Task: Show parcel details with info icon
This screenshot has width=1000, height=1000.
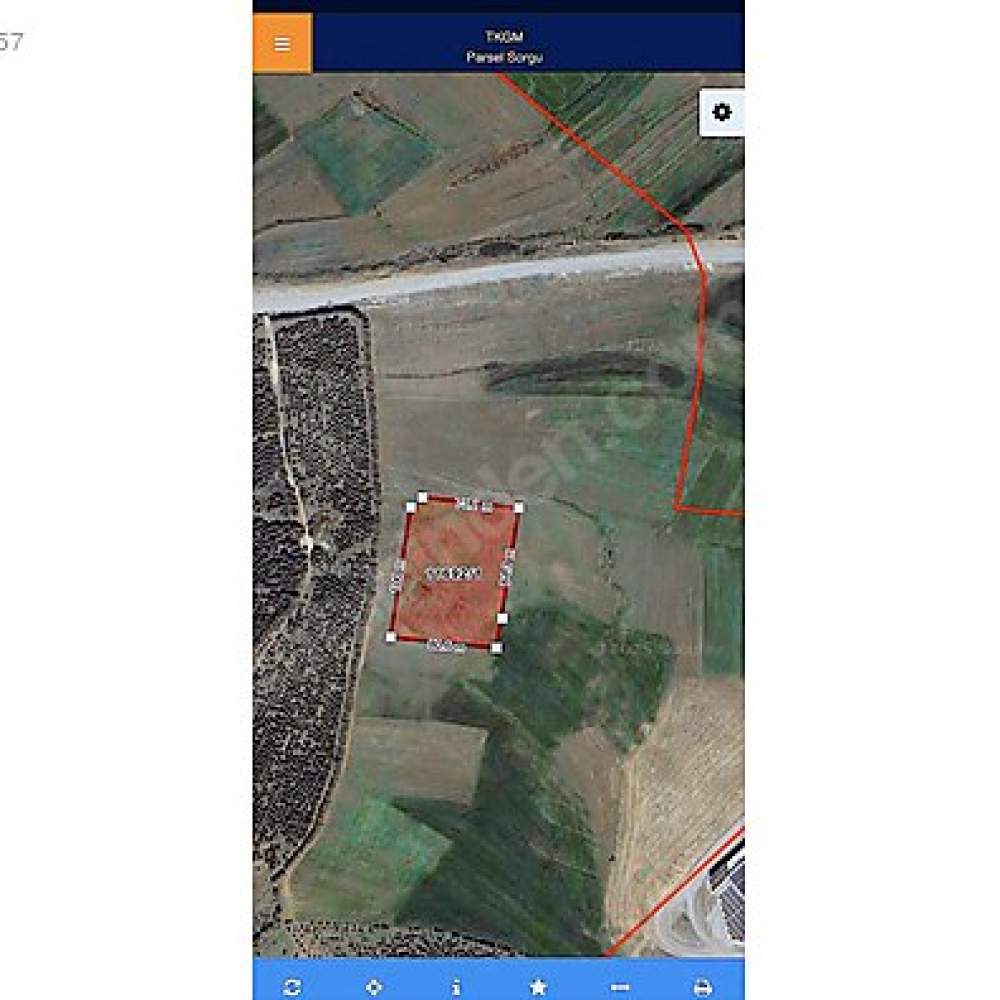Action: pos(456,987)
